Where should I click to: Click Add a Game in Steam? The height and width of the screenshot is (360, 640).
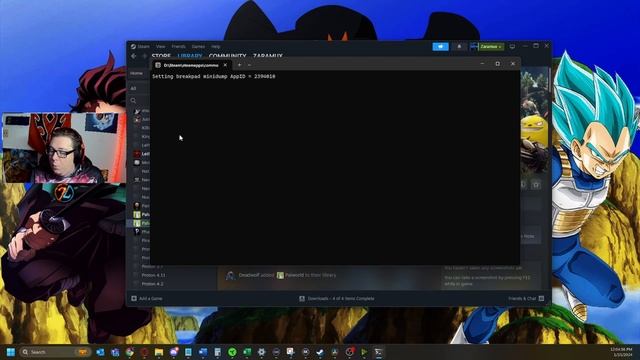click(147, 298)
